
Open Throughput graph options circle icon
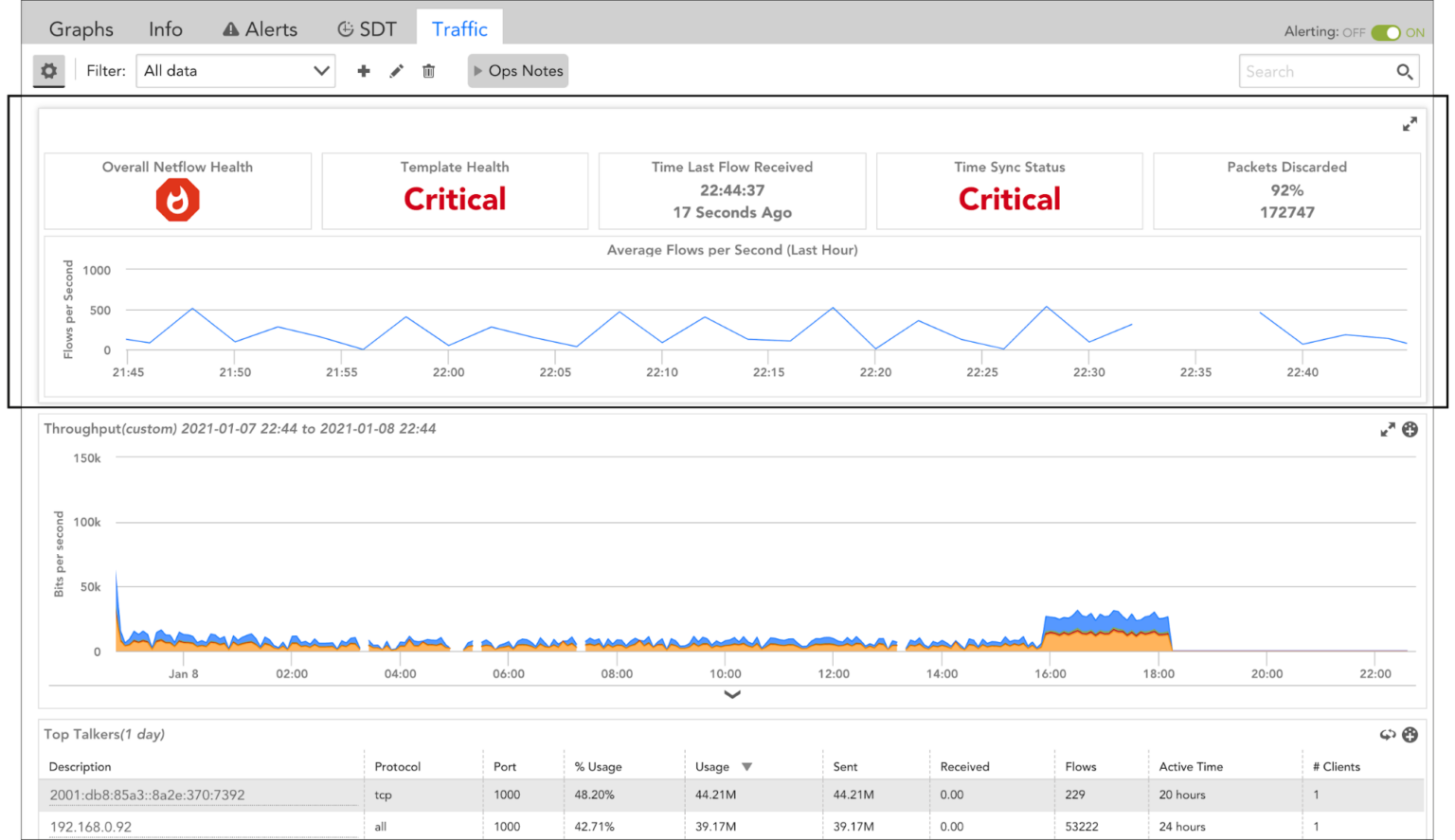[1410, 430]
